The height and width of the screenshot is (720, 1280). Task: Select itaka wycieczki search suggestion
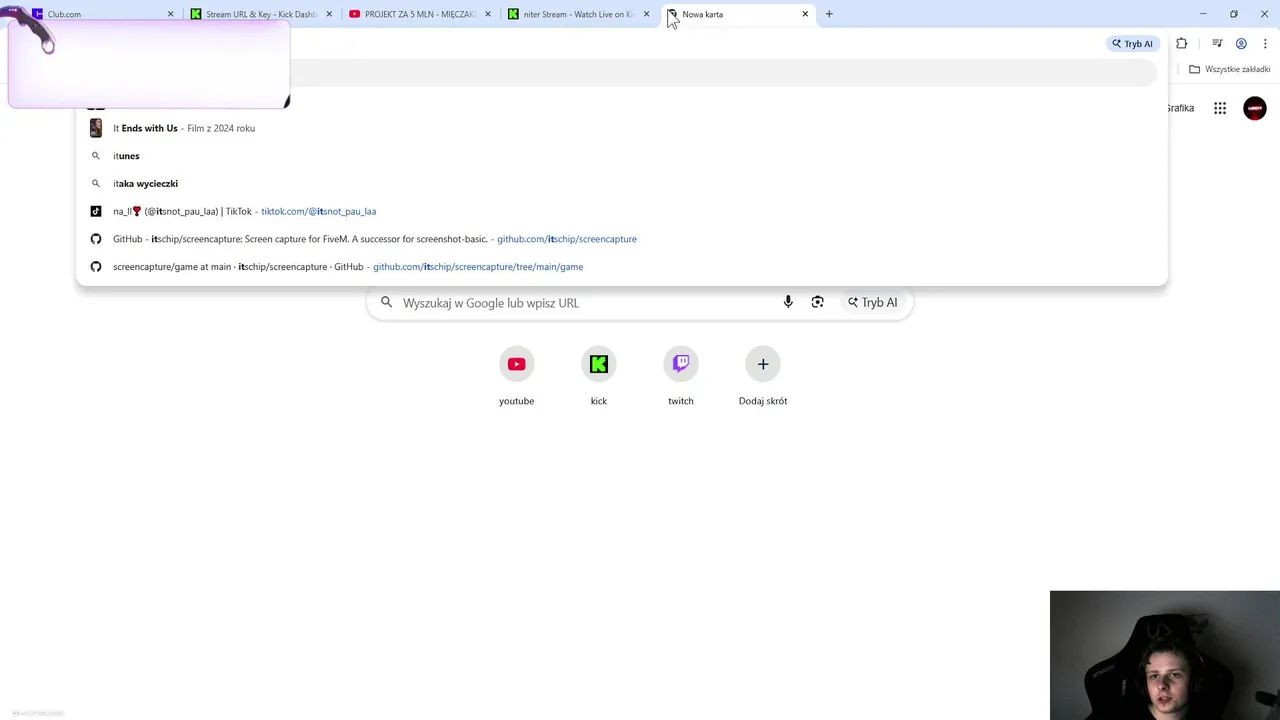click(x=621, y=184)
